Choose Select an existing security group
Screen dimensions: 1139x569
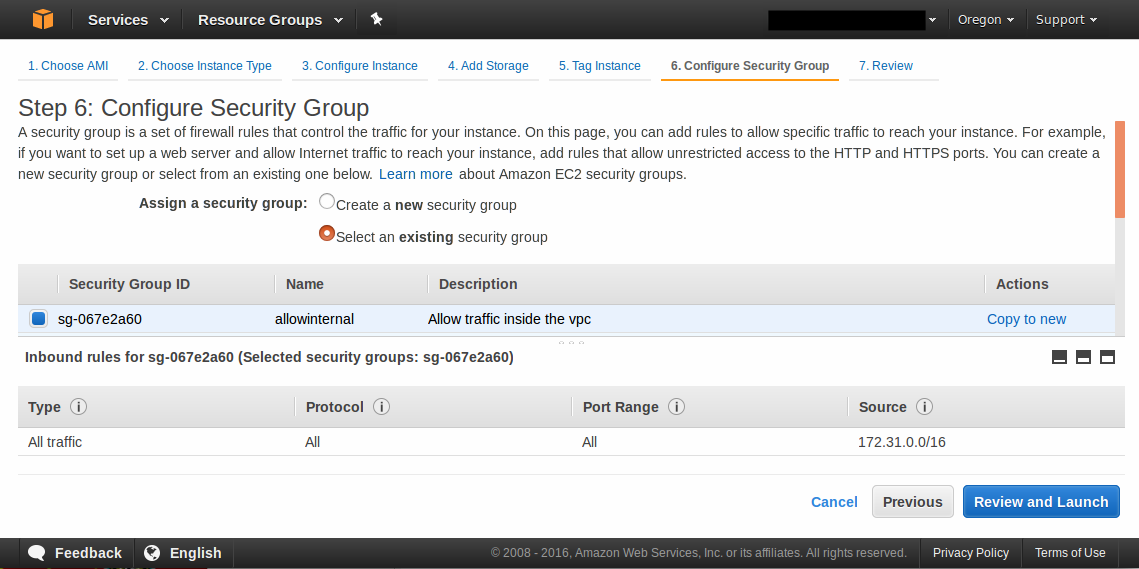[327, 233]
